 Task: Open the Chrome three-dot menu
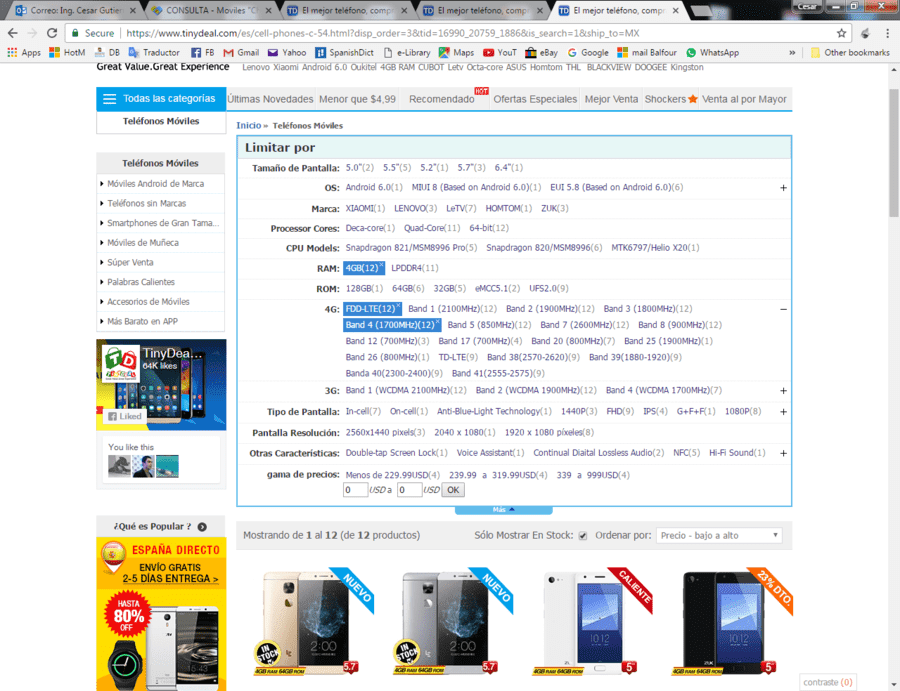click(887, 33)
